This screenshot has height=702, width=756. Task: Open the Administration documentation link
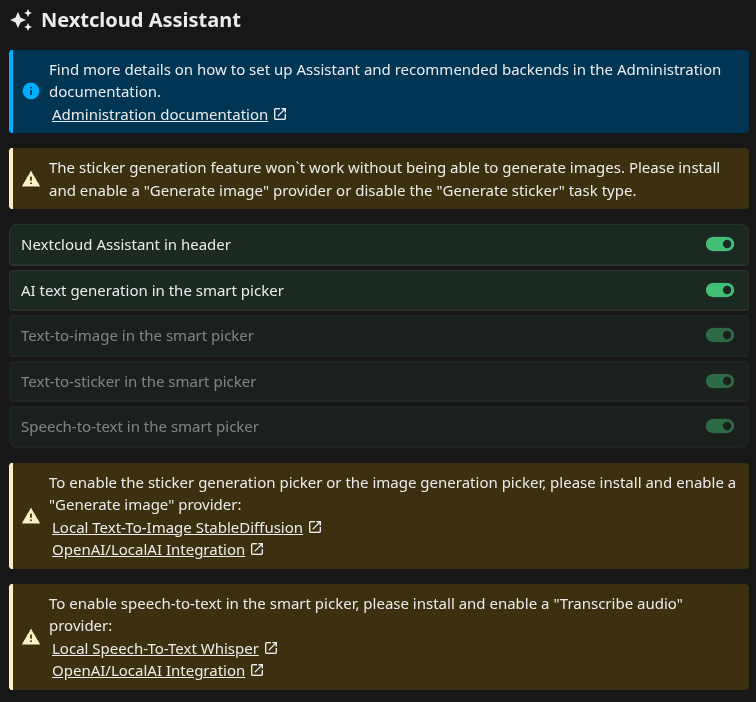(160, 115)
